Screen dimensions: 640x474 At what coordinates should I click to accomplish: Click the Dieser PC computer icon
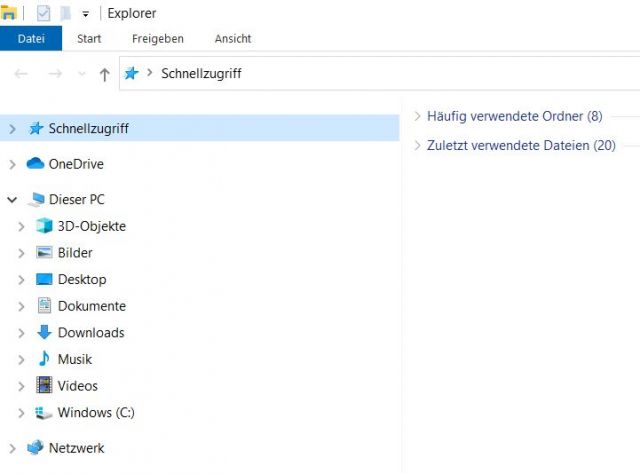point(36,199)
